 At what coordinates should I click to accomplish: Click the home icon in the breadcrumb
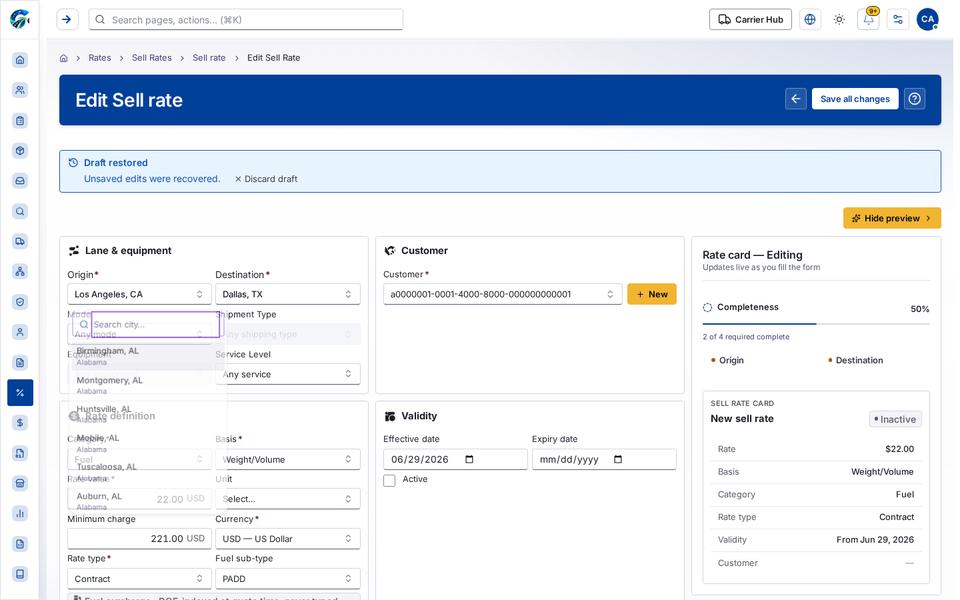(64, 58)
